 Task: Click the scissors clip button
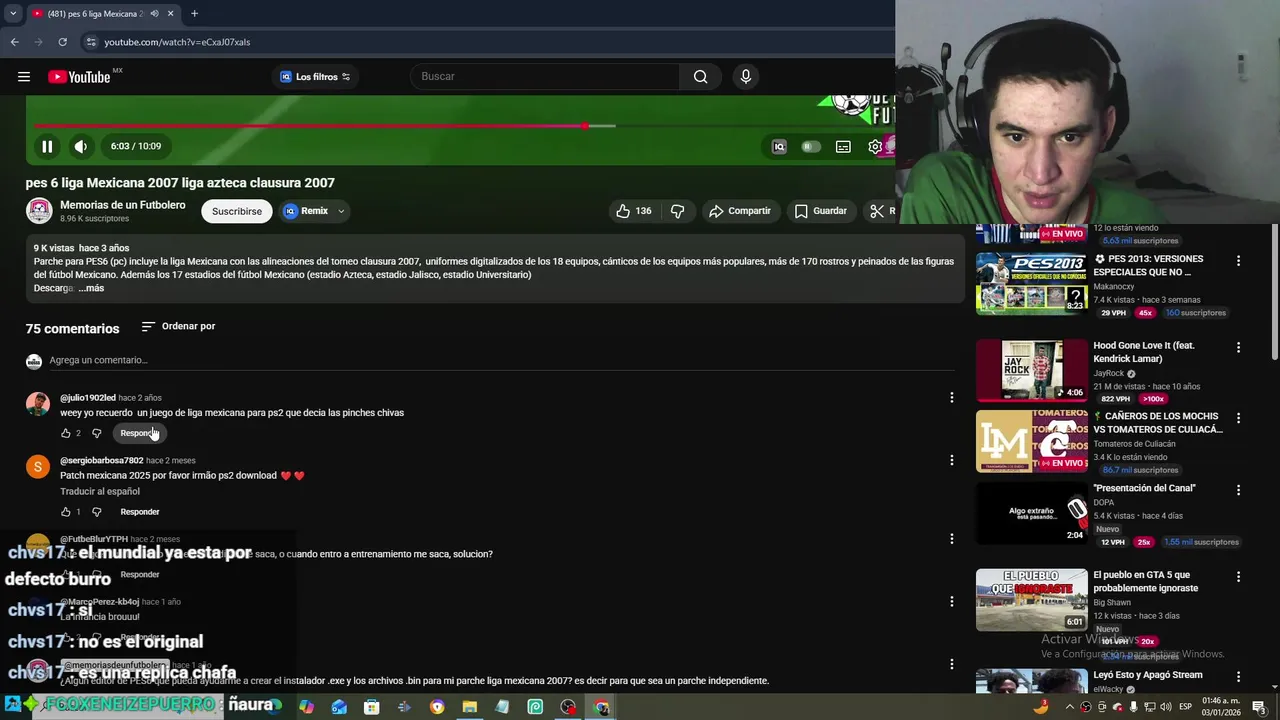click(x=879, y=211)
